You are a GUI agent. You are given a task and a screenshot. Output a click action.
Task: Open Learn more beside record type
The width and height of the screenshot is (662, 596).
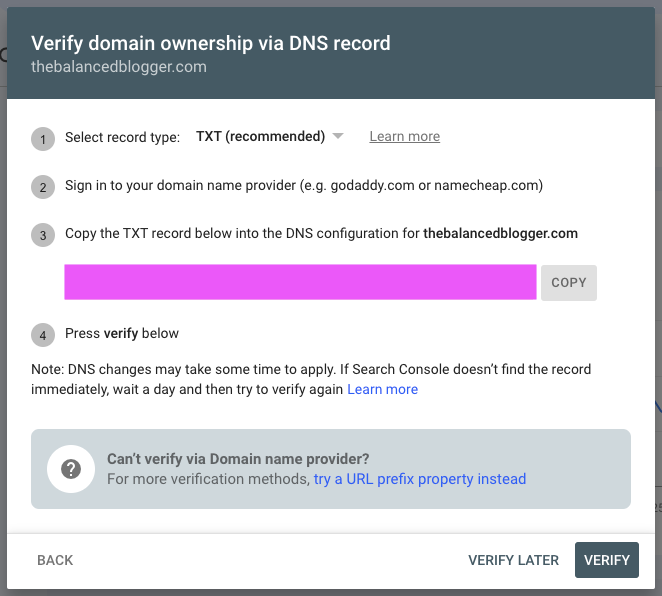(404, 137)
